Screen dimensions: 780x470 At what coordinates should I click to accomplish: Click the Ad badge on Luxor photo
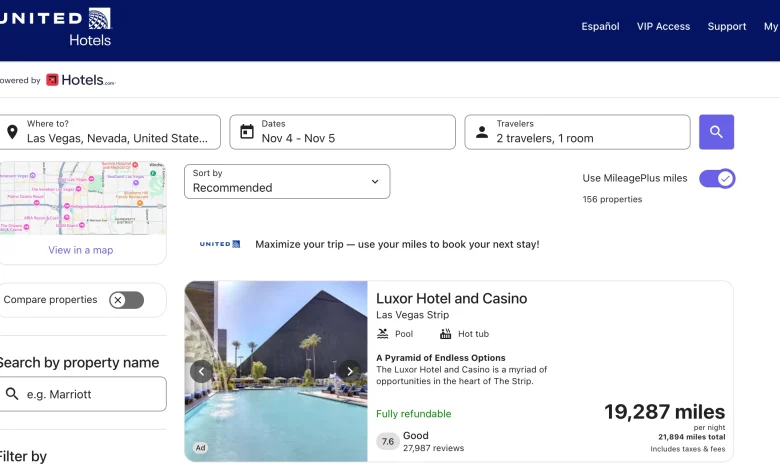click(x=200, y=448)
